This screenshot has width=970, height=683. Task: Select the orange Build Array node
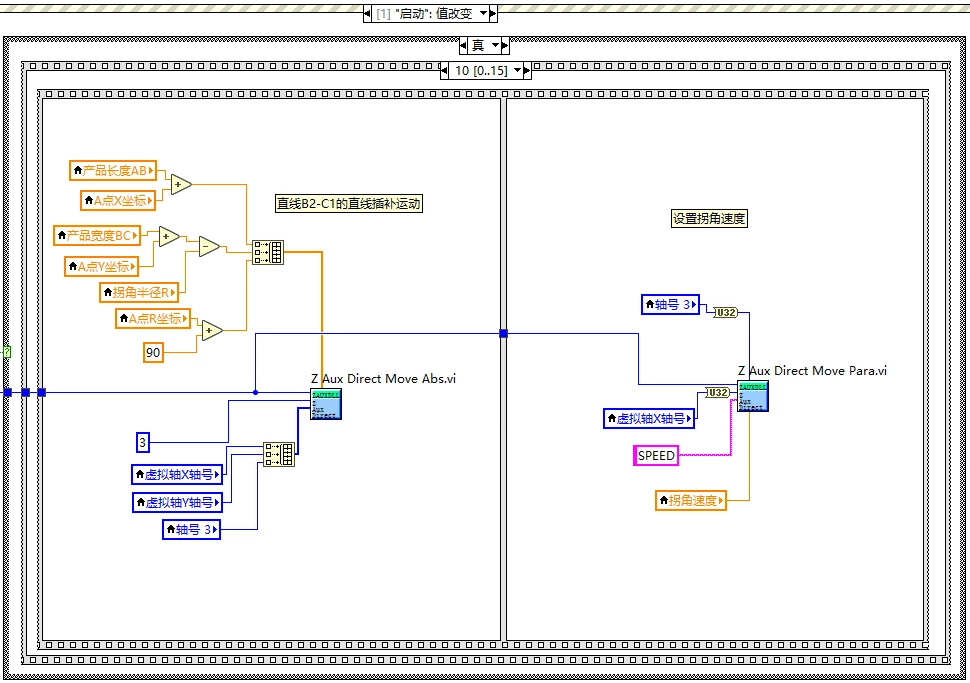click(268, 252)
